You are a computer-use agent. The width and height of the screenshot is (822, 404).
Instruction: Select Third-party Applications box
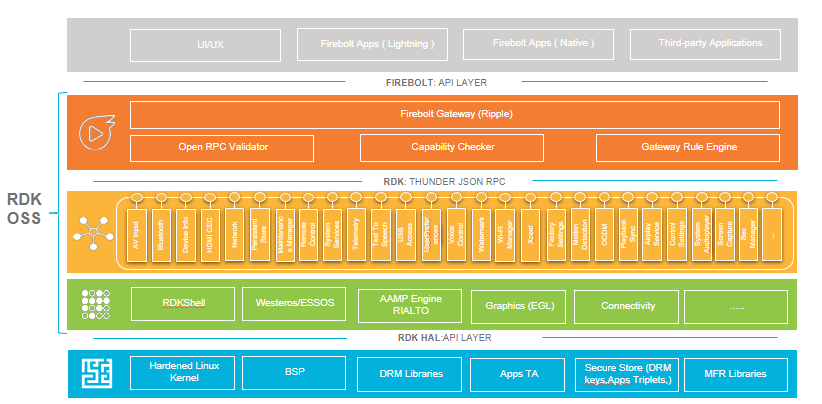705,43
